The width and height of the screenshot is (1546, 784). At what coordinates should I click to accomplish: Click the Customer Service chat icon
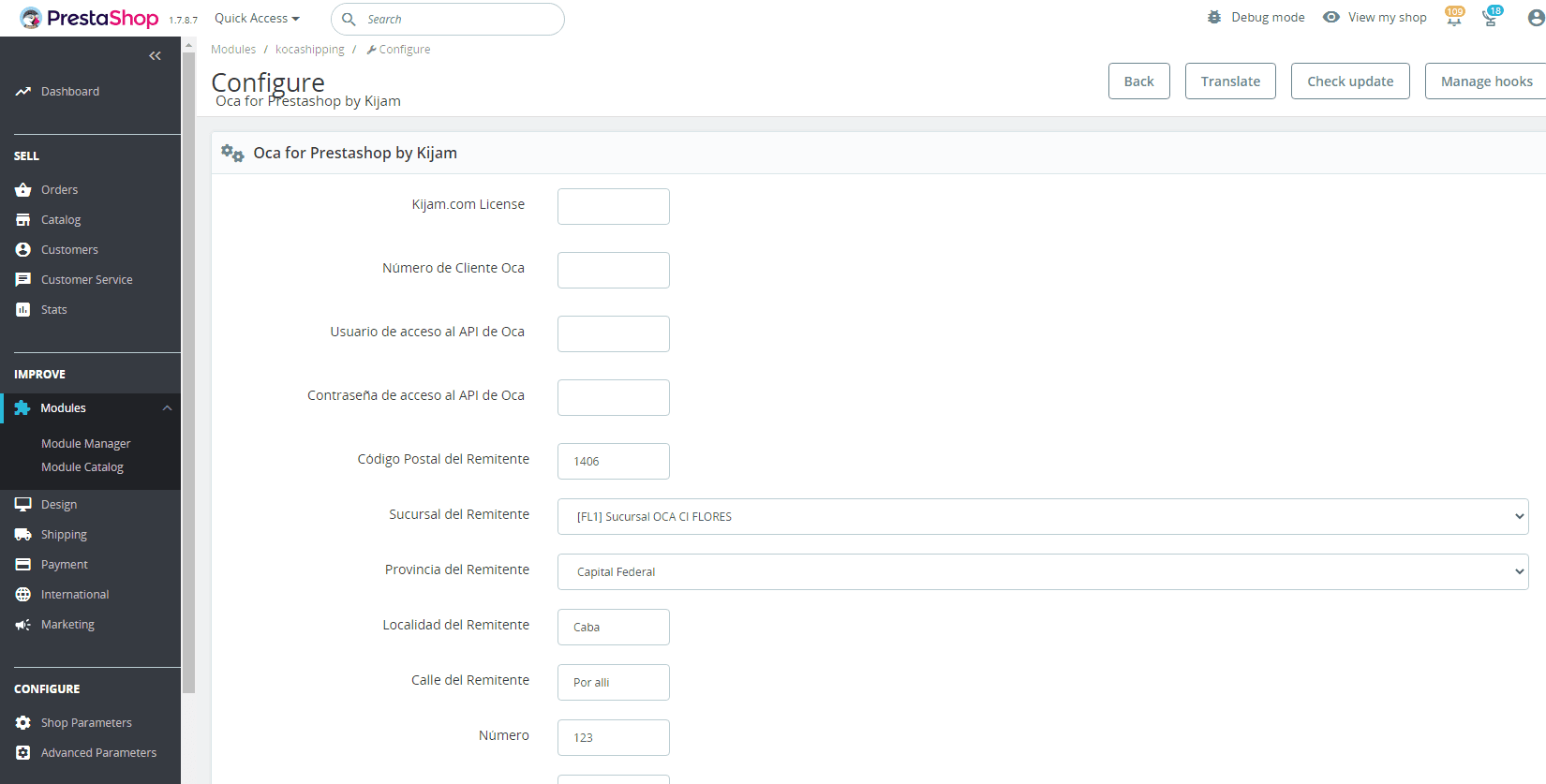[23, 279]
